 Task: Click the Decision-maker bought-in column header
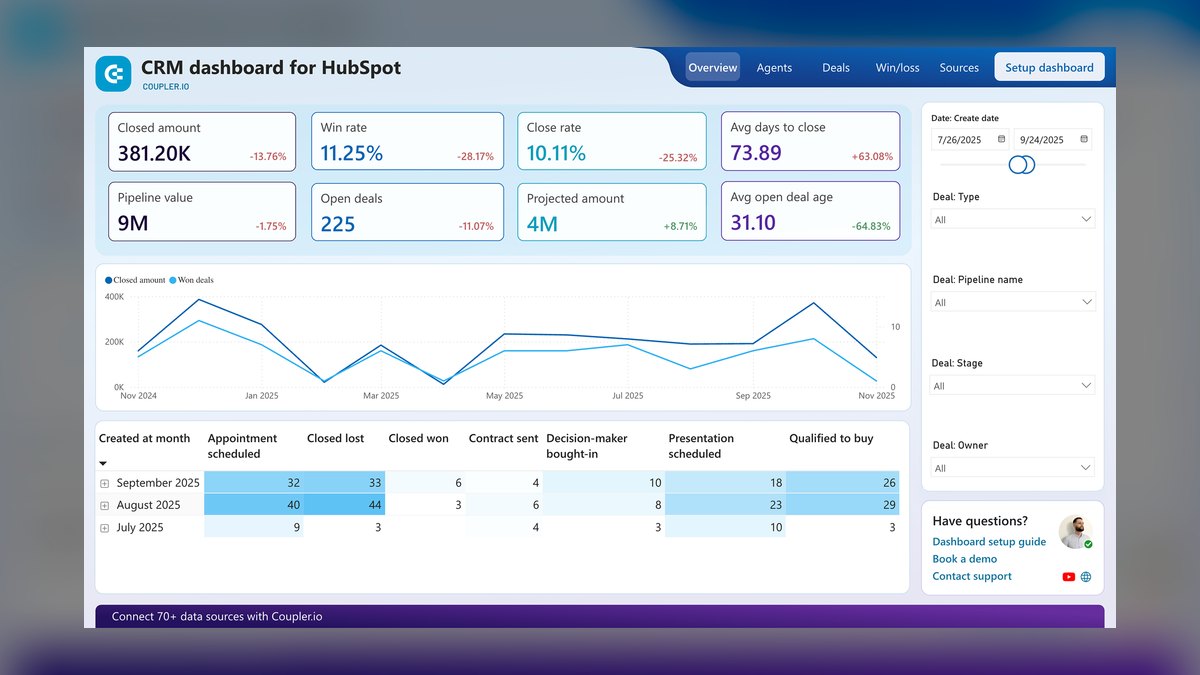coord(587,446)
